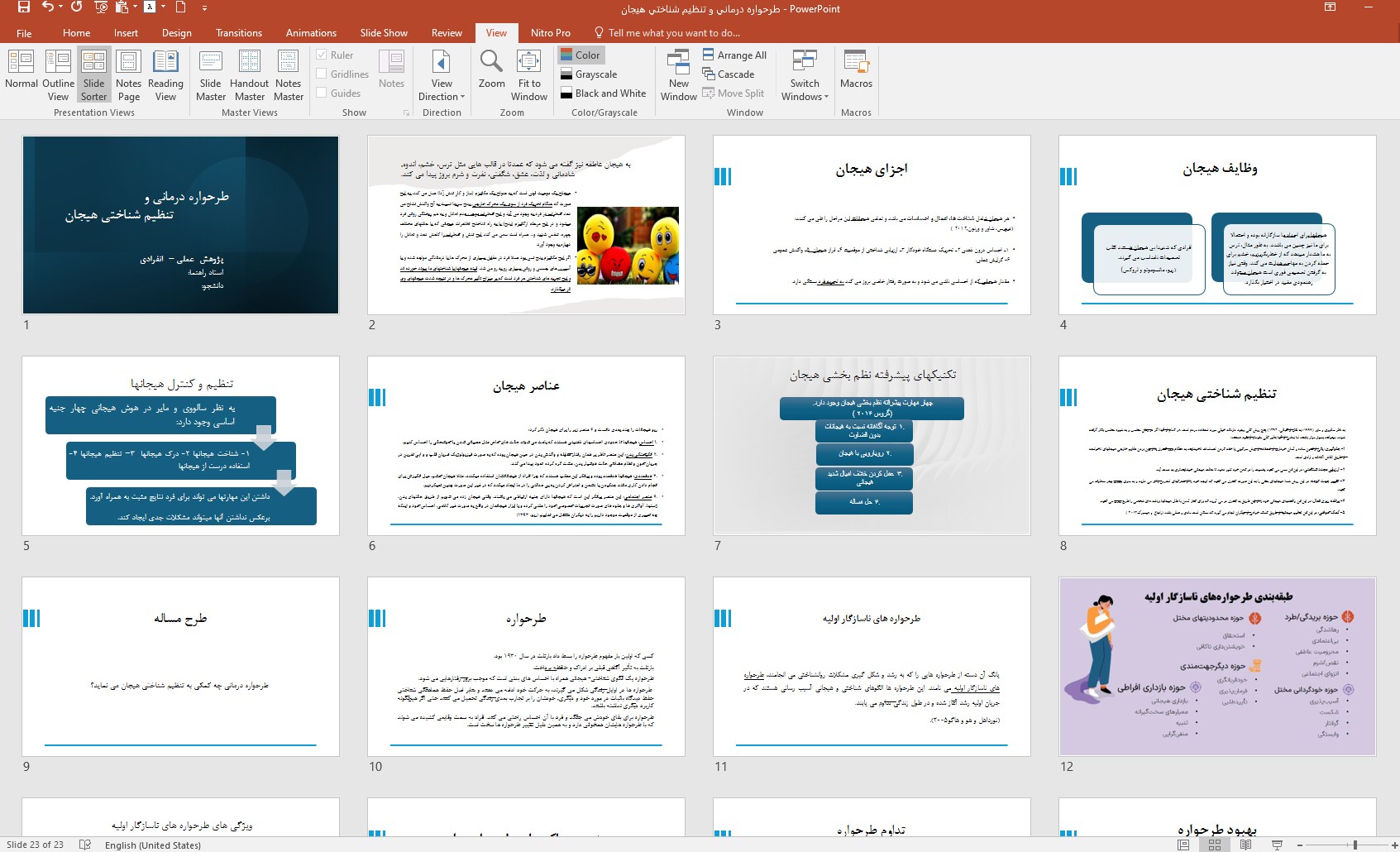Open Outline View

[58, 74]
